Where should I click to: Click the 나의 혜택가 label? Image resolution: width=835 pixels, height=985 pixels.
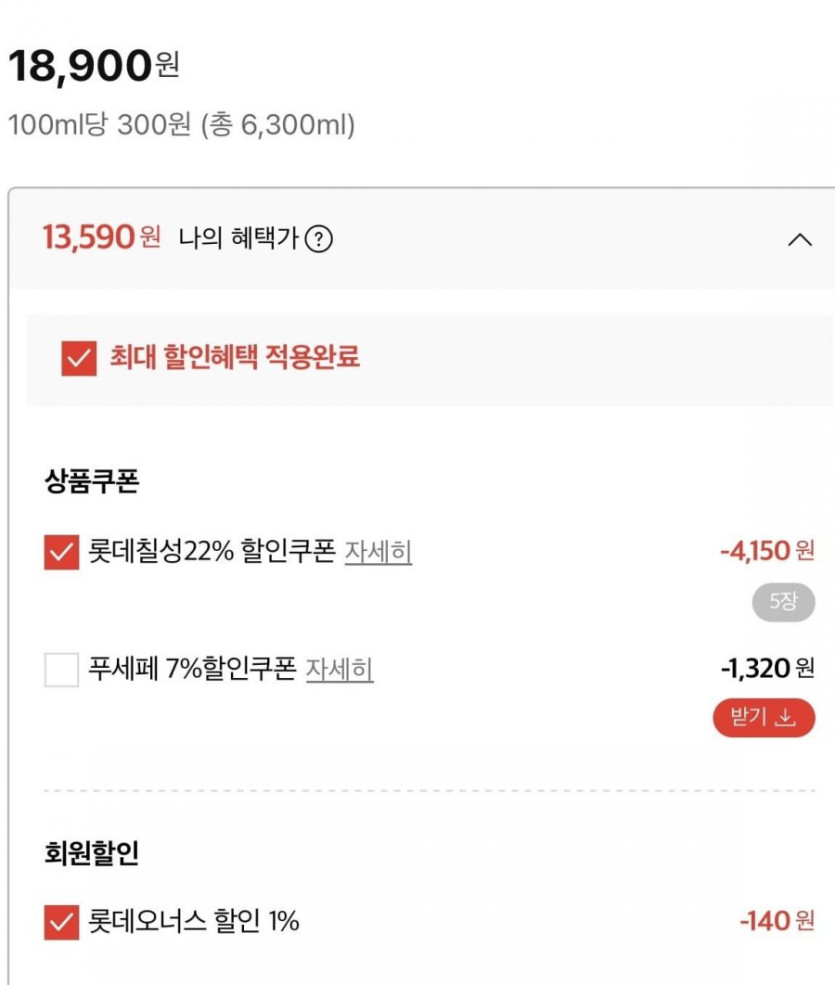pyautogui.click(x=239, y=240)
